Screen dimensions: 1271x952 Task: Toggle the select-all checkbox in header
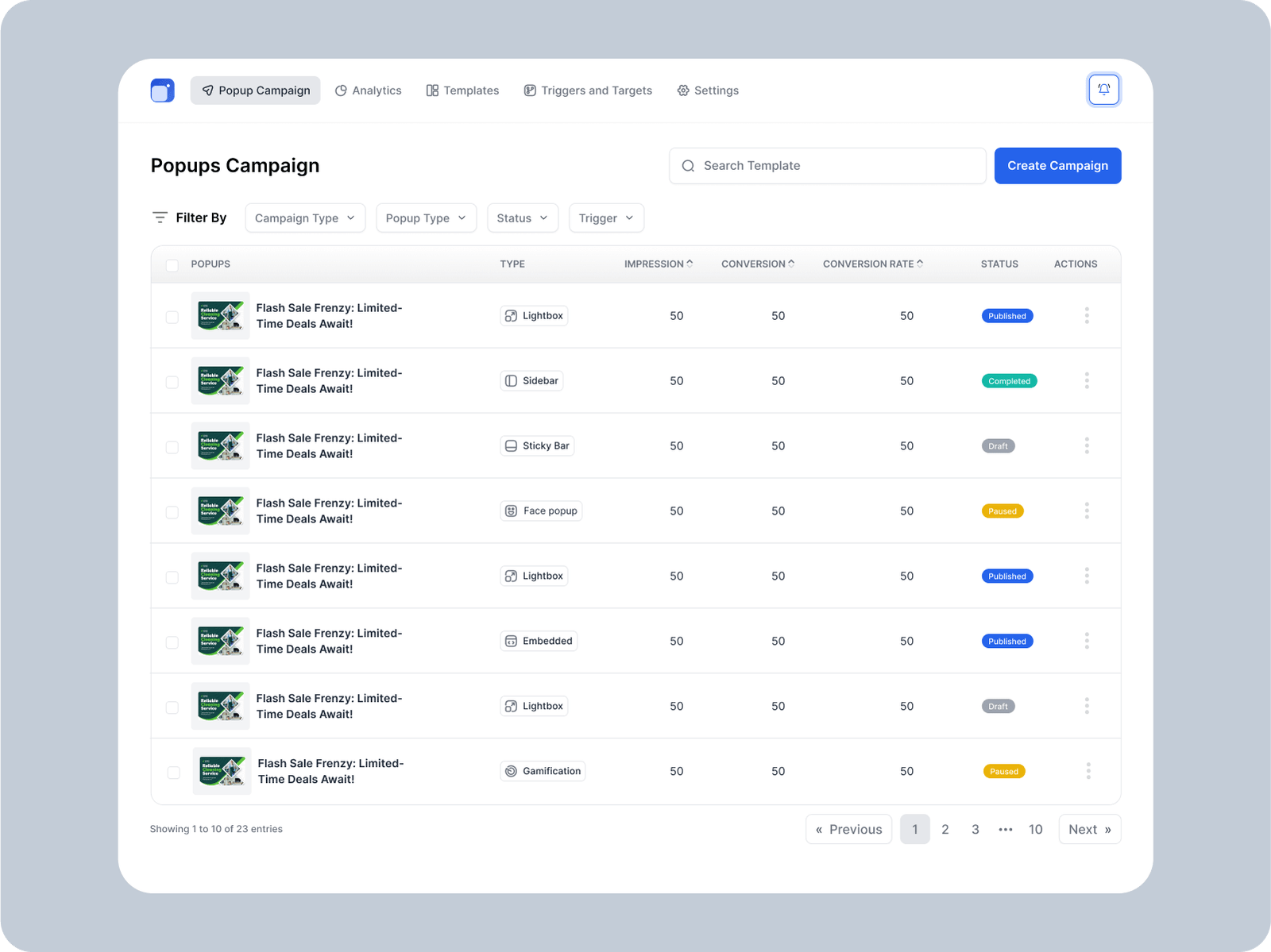coord(172,265)
